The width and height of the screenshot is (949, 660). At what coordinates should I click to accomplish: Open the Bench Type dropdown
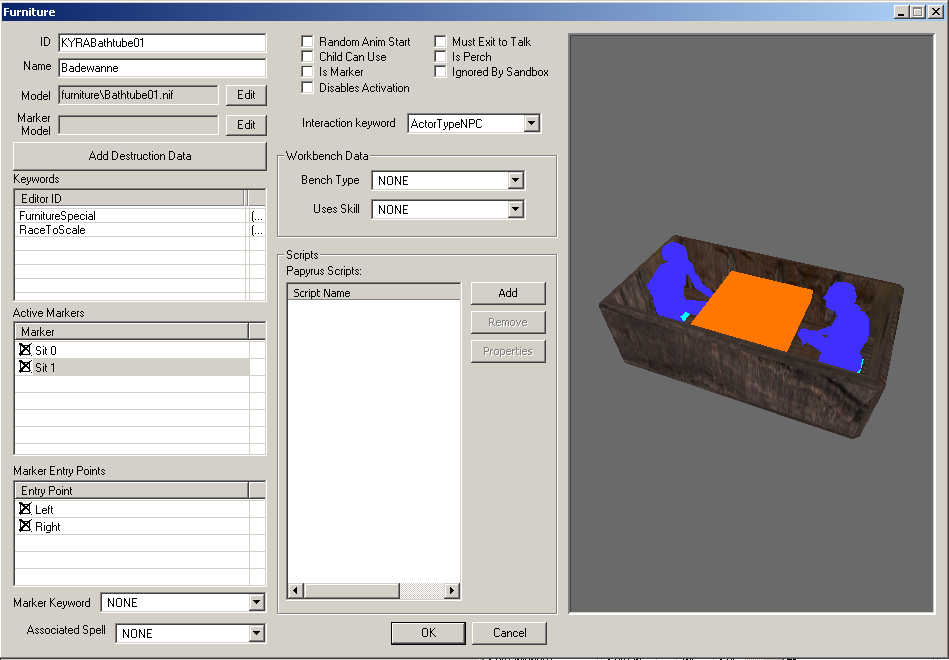click(515, 180)
